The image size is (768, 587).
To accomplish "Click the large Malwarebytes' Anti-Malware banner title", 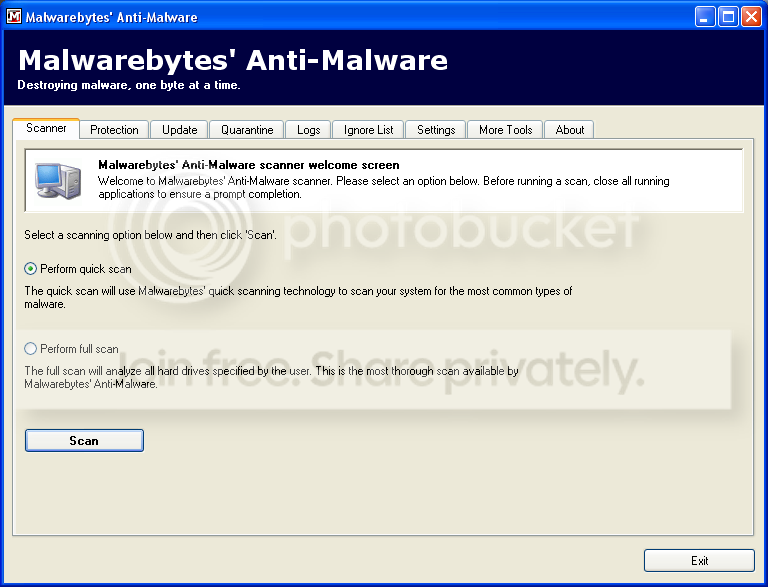I will tap(233, 61).
